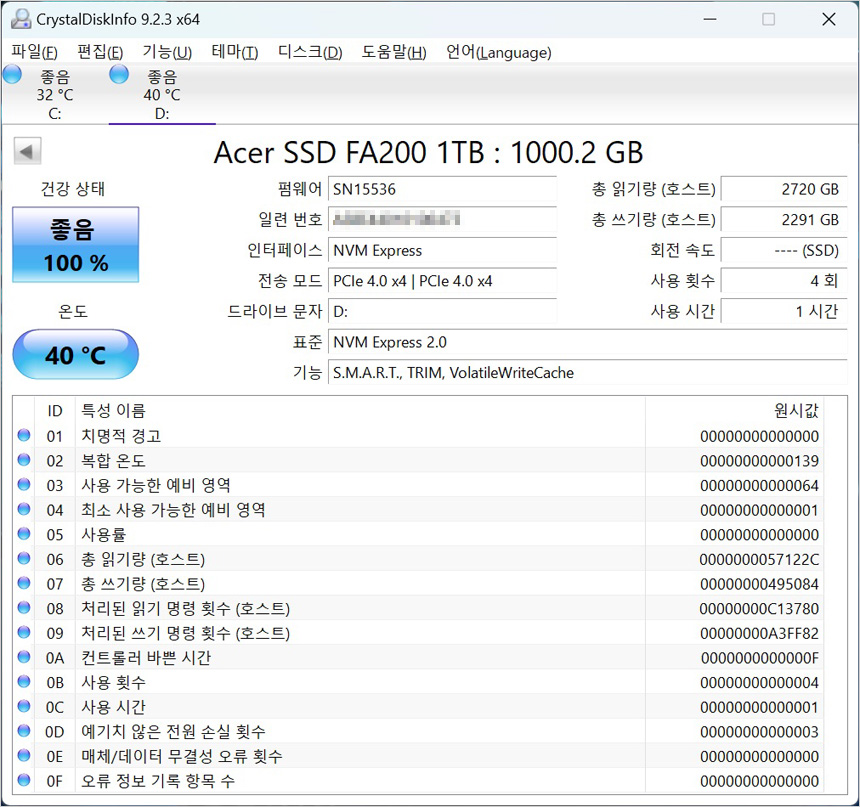Click status orb for attribute 02 복합 온도
This screenshot has height=807, width=860.
coord(24,461)
